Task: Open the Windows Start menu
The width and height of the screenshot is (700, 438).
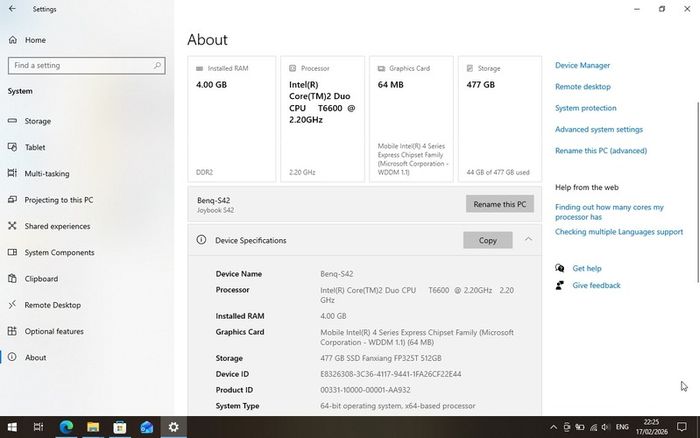Action: pyautogui.click(x=12, y=427)
